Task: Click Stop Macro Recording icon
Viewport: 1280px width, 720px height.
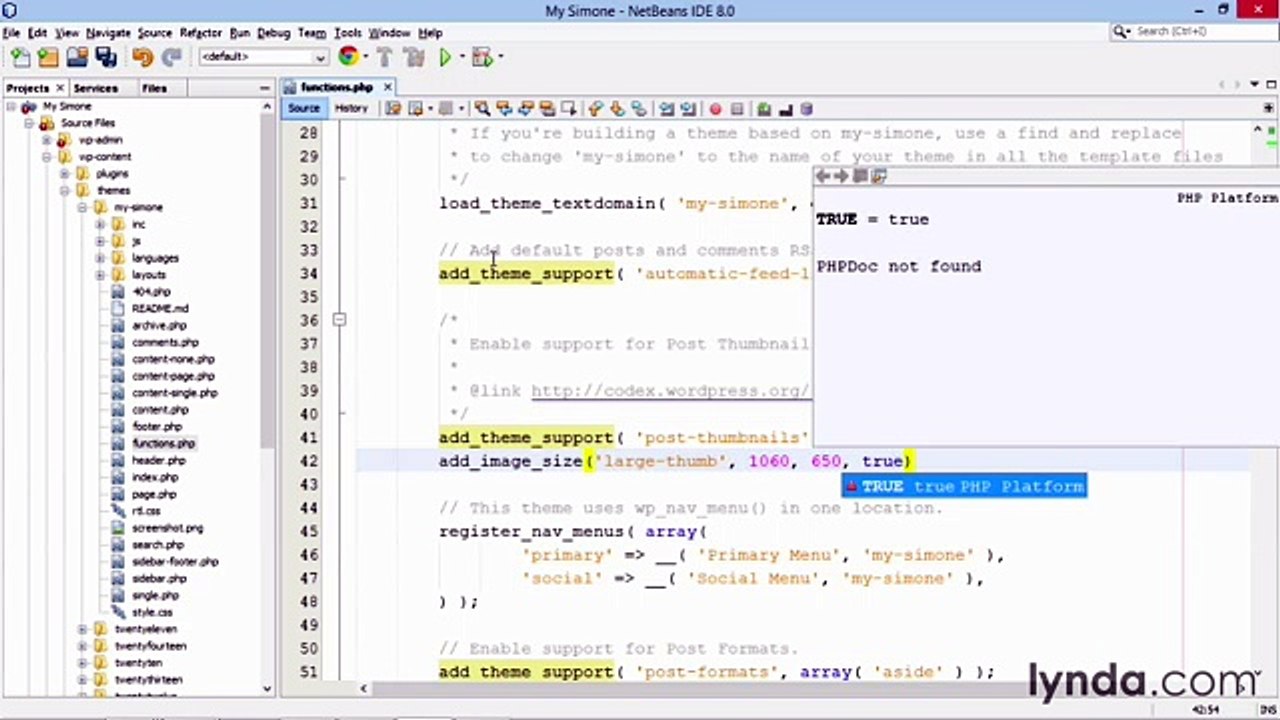Action: (x=737, y=108)
